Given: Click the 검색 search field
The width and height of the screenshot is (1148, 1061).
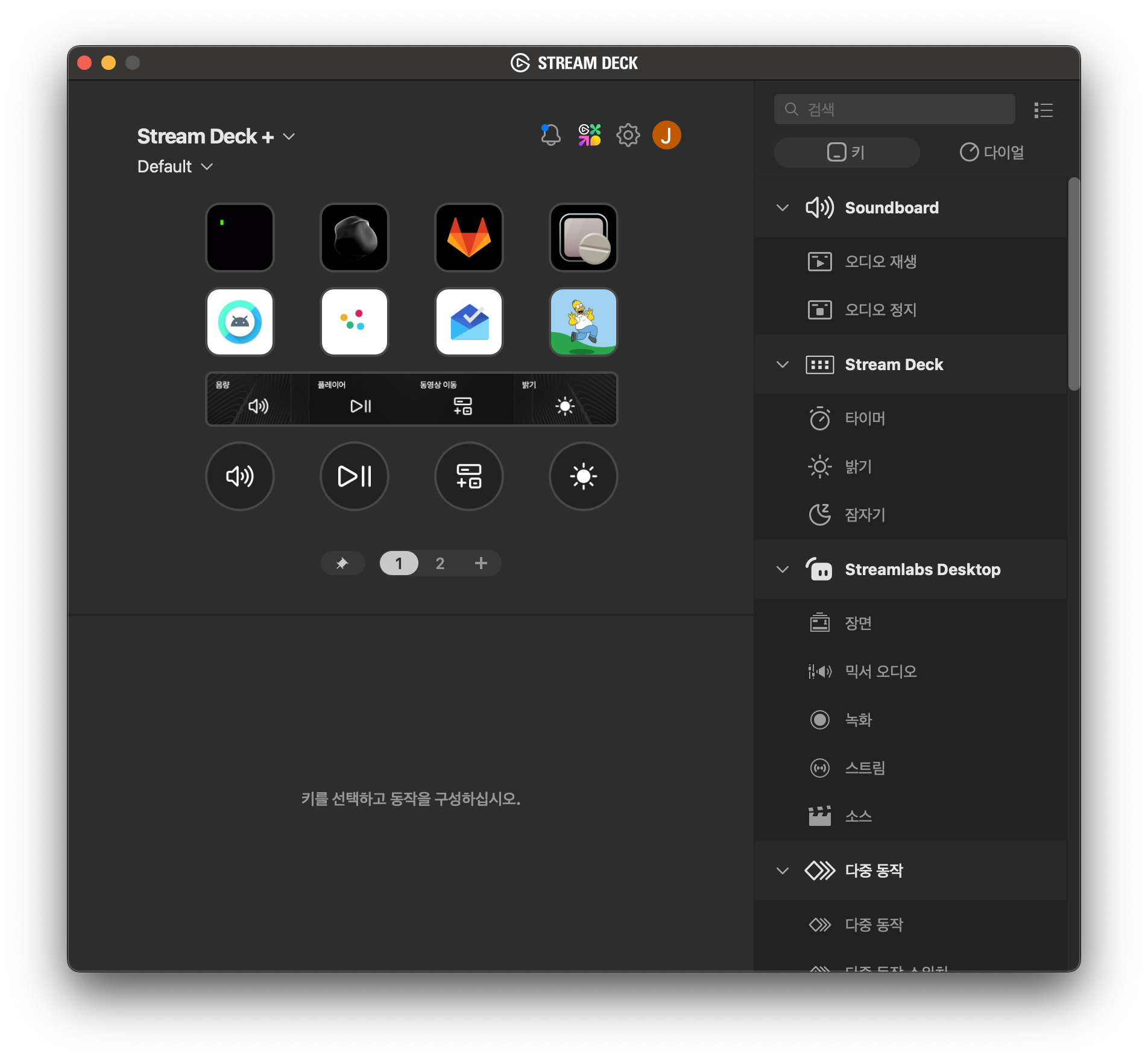Looking at the screenshot, I should point(895,109).
